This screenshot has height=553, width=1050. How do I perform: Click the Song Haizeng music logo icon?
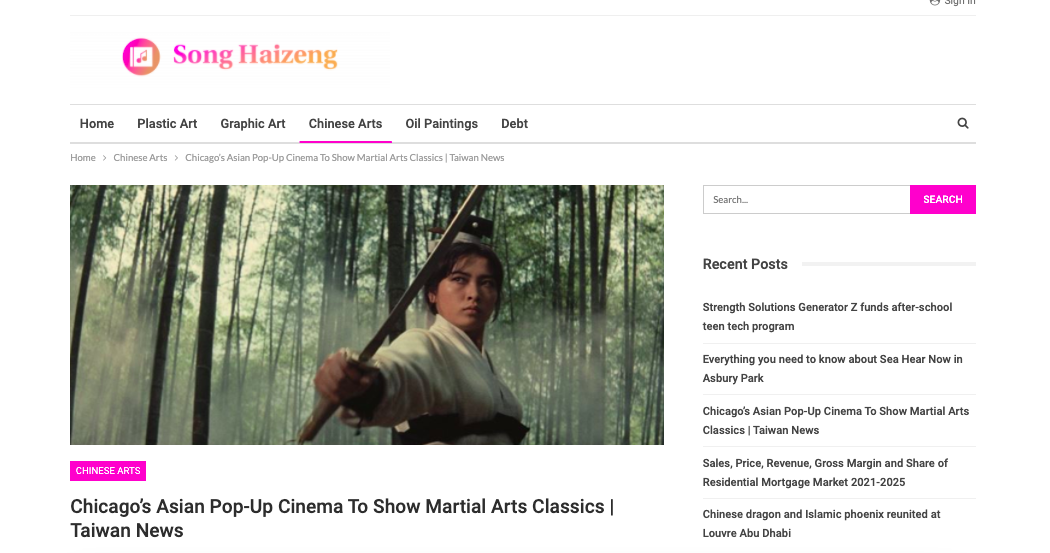pos(141,57)
